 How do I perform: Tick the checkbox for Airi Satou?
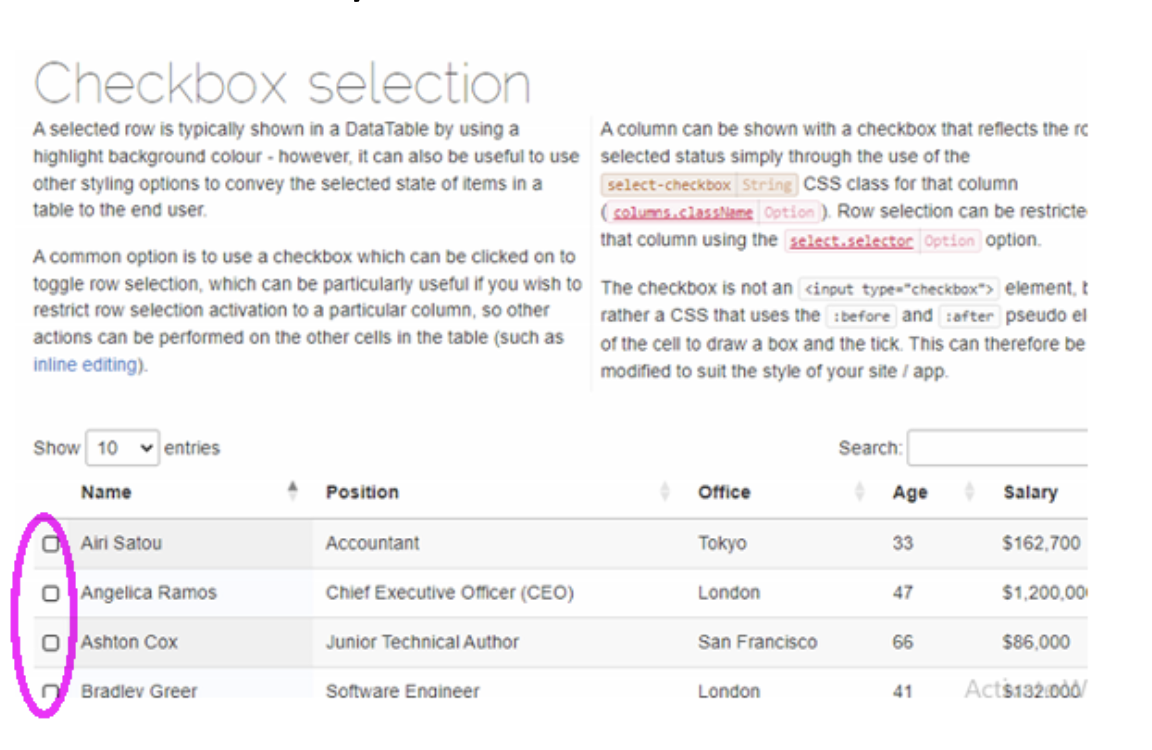(51, 544)
